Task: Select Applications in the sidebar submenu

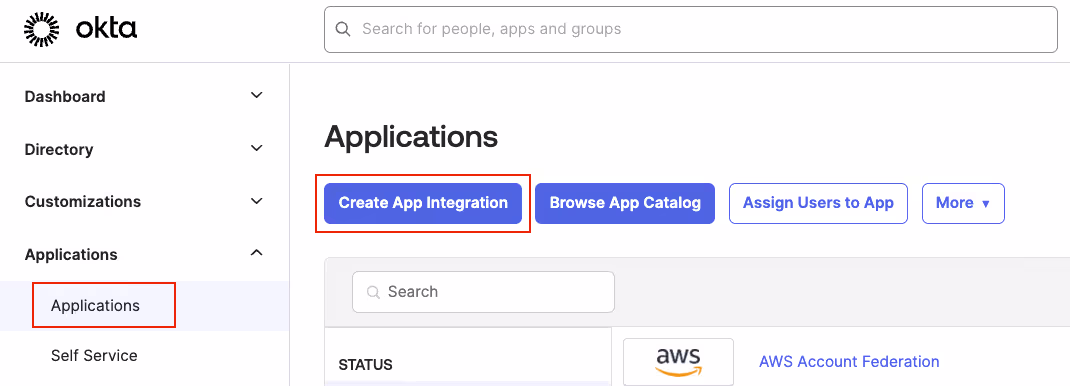Action: [x=96, y=306]
